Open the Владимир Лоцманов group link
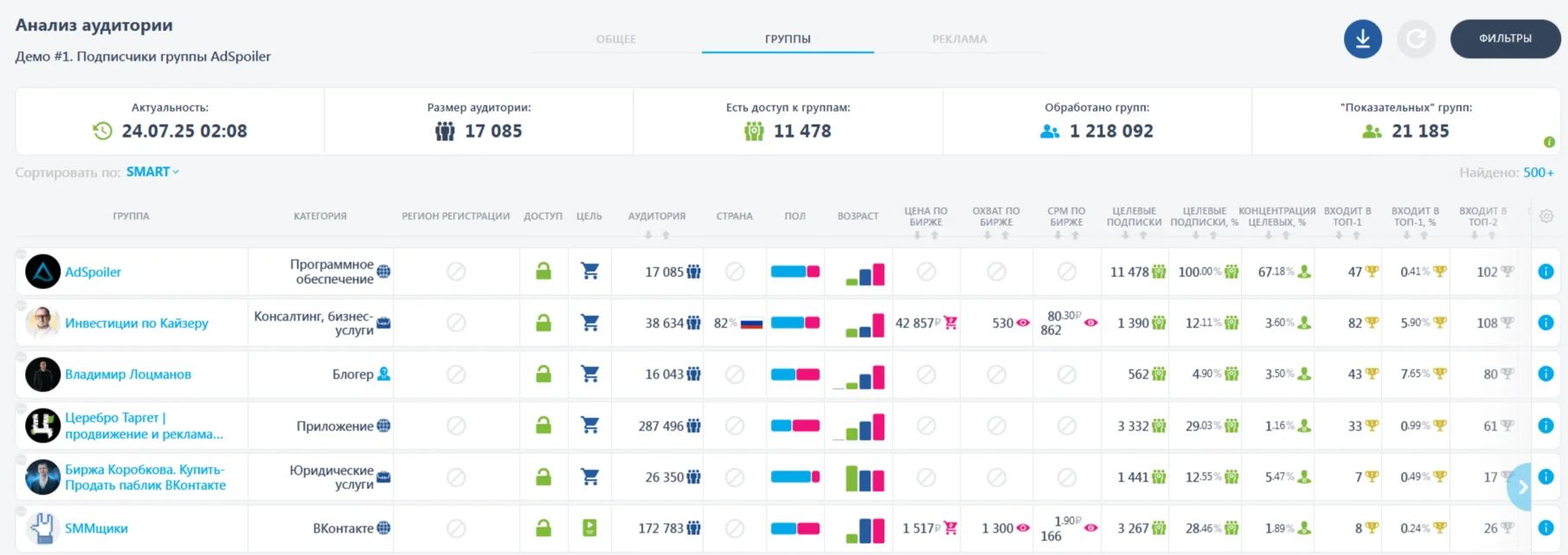This screenshot has height=555, width=1568. pos(128,374)
